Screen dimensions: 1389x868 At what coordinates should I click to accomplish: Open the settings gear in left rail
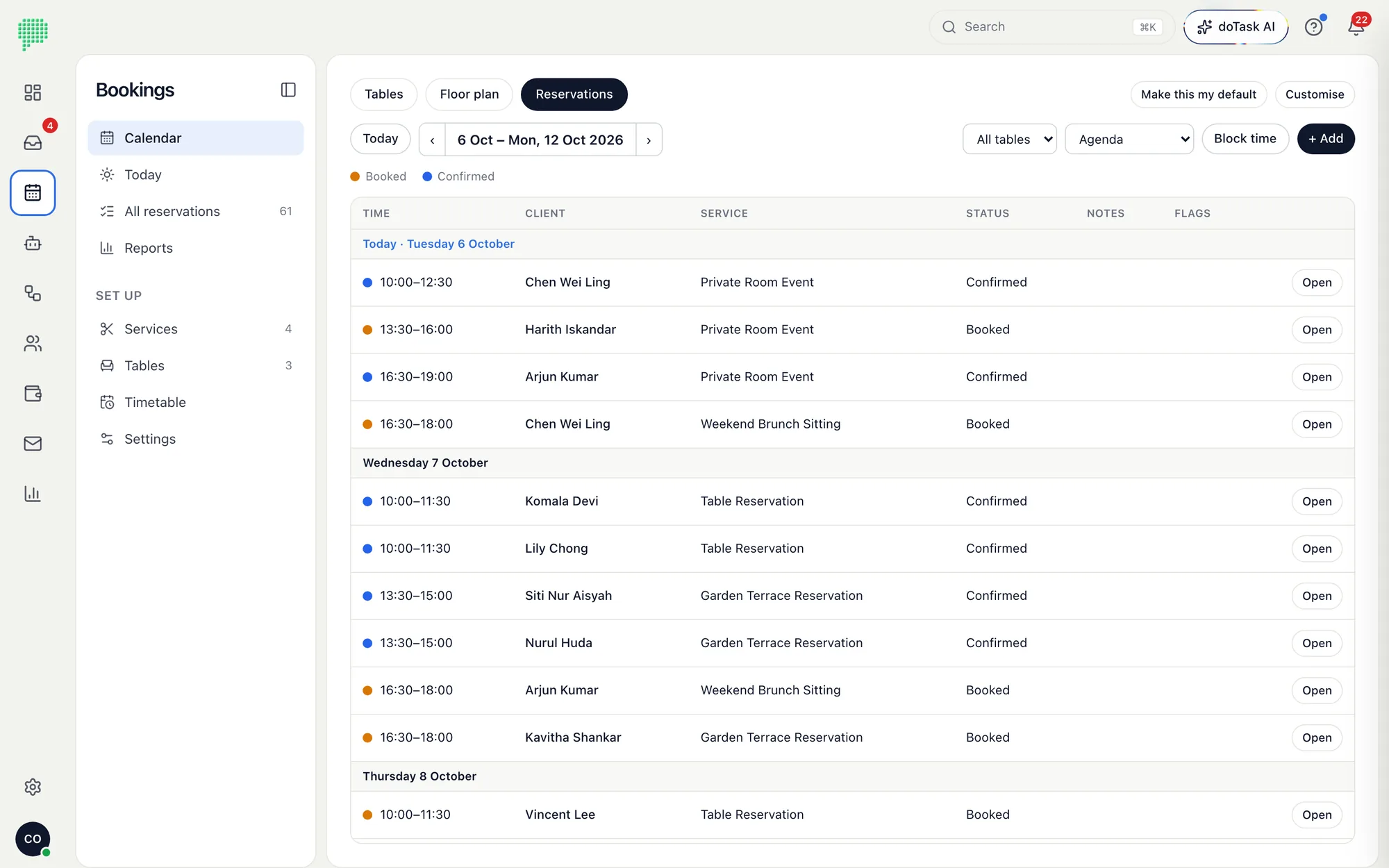(x=33, y=787)
